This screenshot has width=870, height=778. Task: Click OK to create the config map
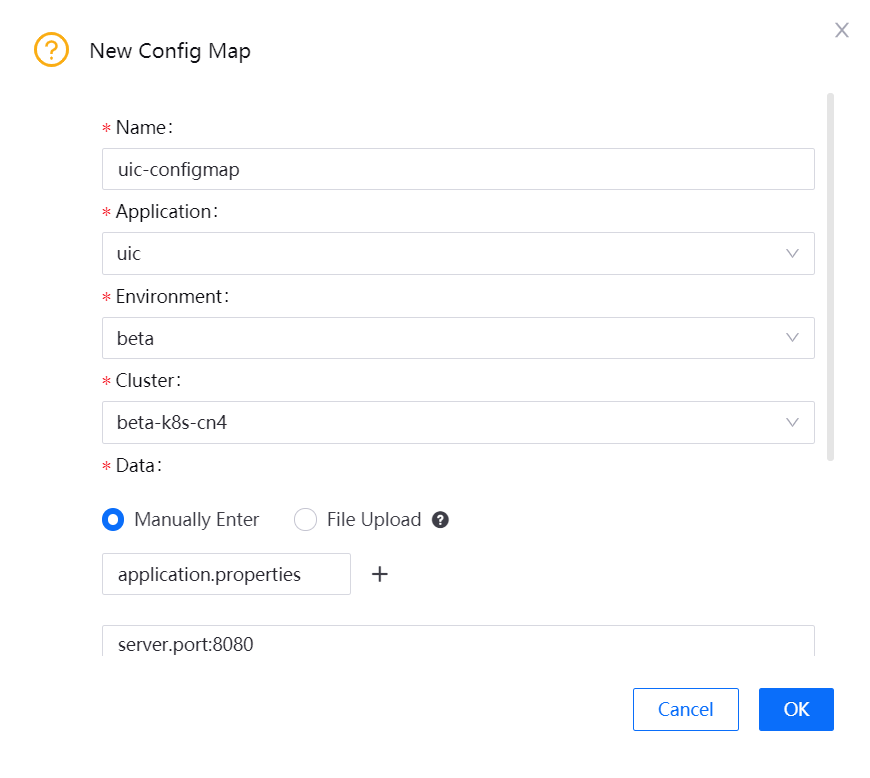point(796,709)
